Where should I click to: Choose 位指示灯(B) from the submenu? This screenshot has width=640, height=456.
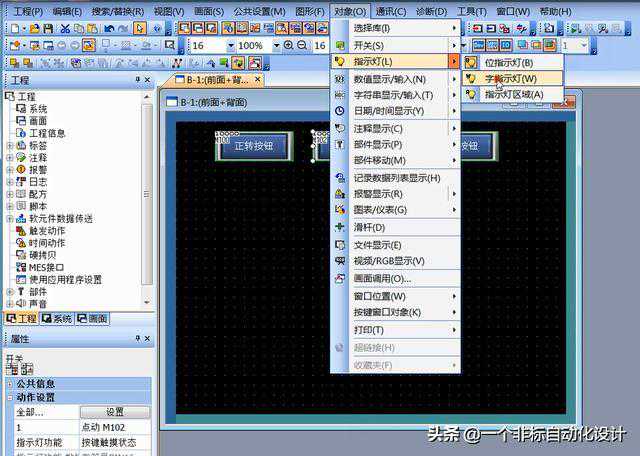coord(509,62)
